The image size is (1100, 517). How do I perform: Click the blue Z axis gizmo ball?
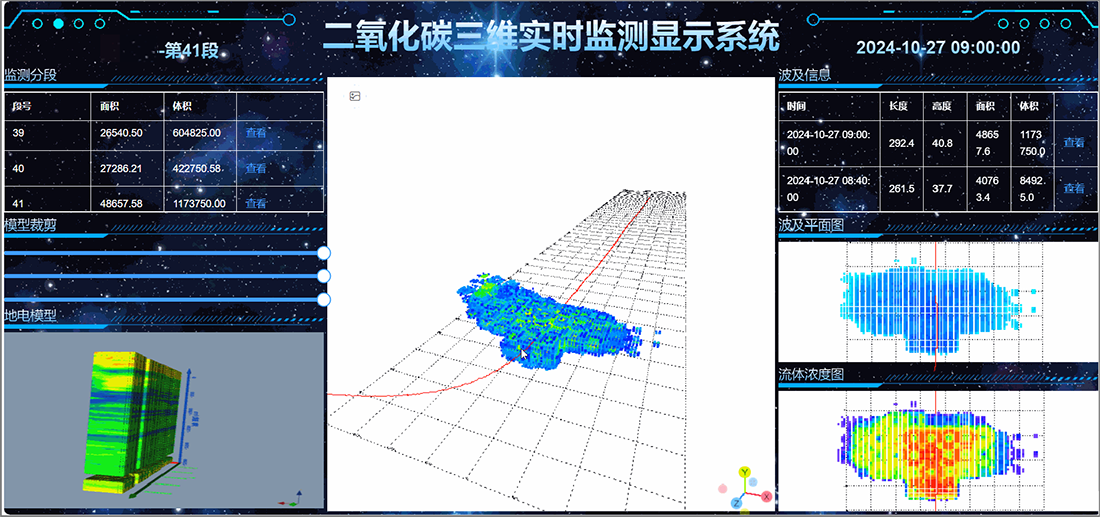736,502
